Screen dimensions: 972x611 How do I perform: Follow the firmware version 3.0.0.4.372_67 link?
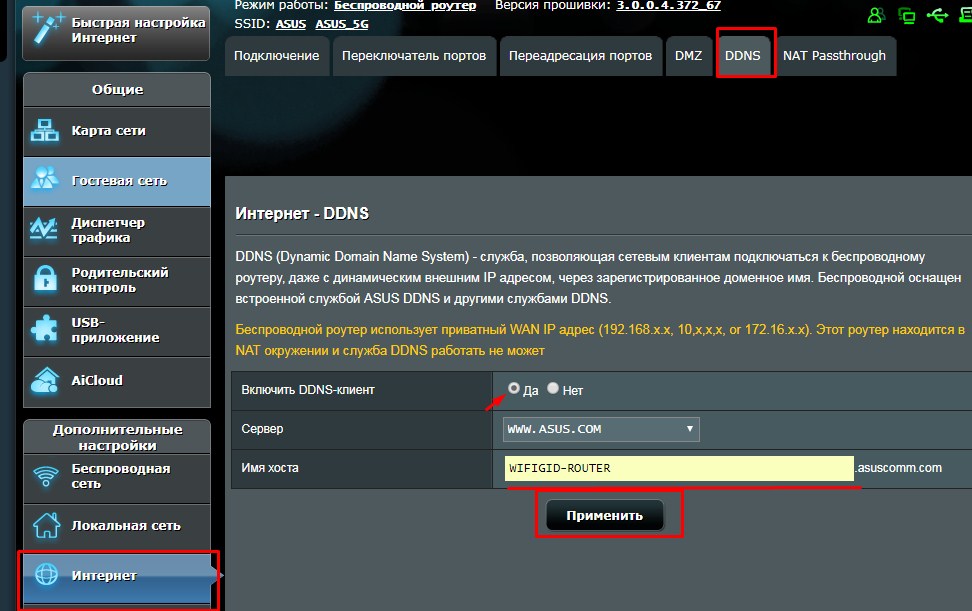[668, 6]
